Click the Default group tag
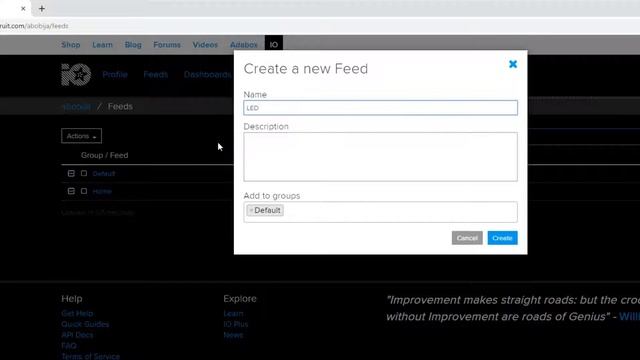 point(265,210)
